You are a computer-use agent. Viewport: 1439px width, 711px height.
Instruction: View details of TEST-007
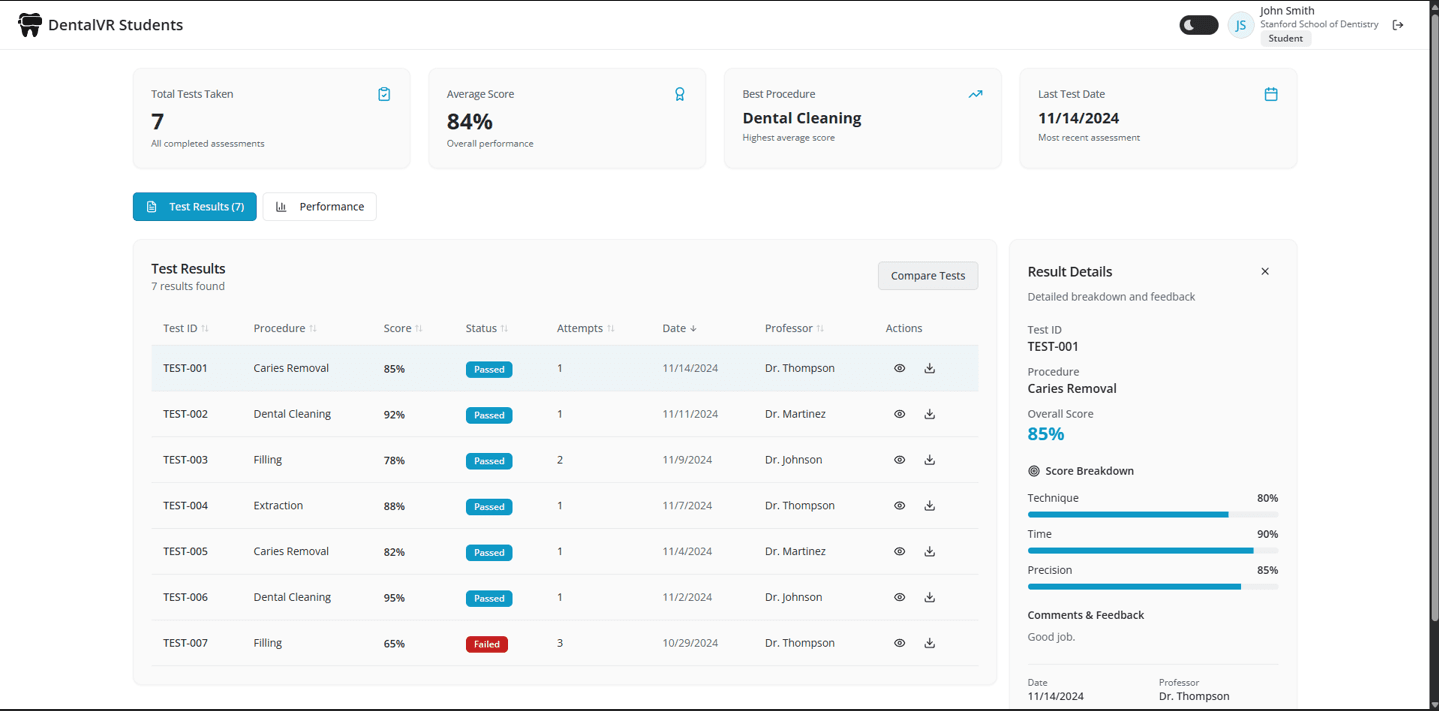pyautogui.click(x=900, y=643)
